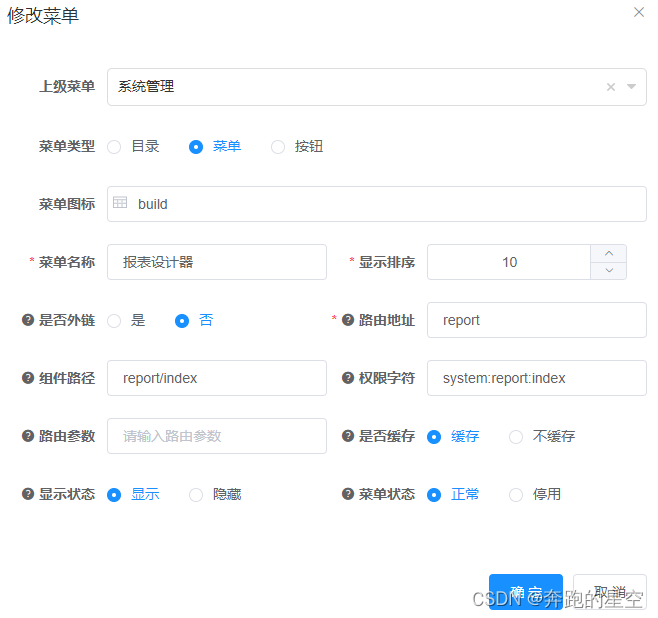Expand the 上级菜单 dropdown arrow
The height and width of the screenshot is (618, 658).
[x=631, y=86]
